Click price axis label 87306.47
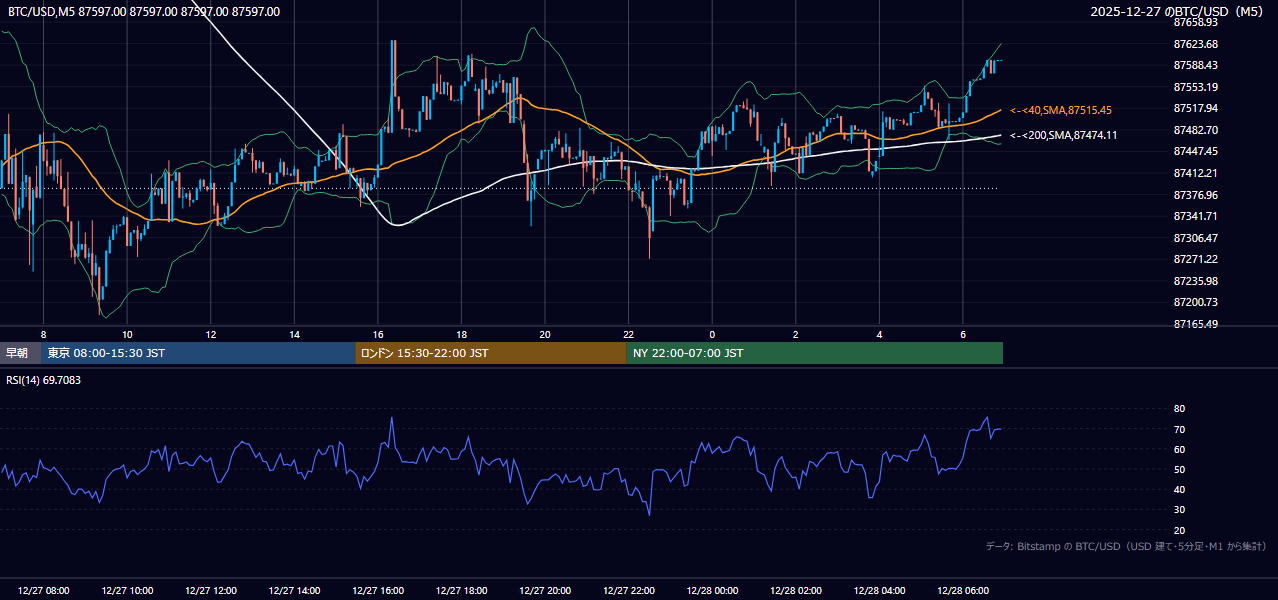 pyautogui.click(x=1196, y=238)
